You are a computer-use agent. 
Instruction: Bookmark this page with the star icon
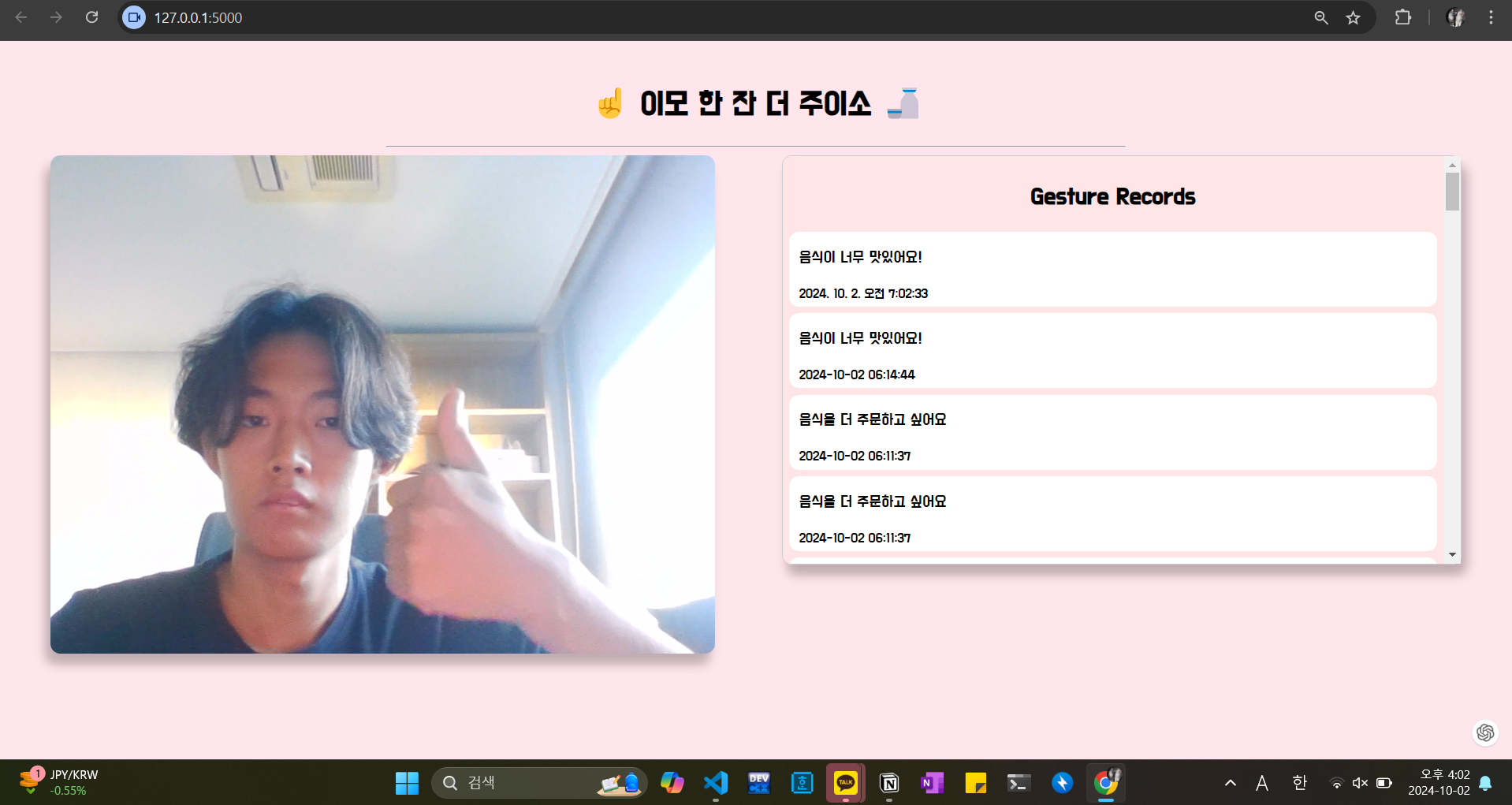(x=1354, y=17)
